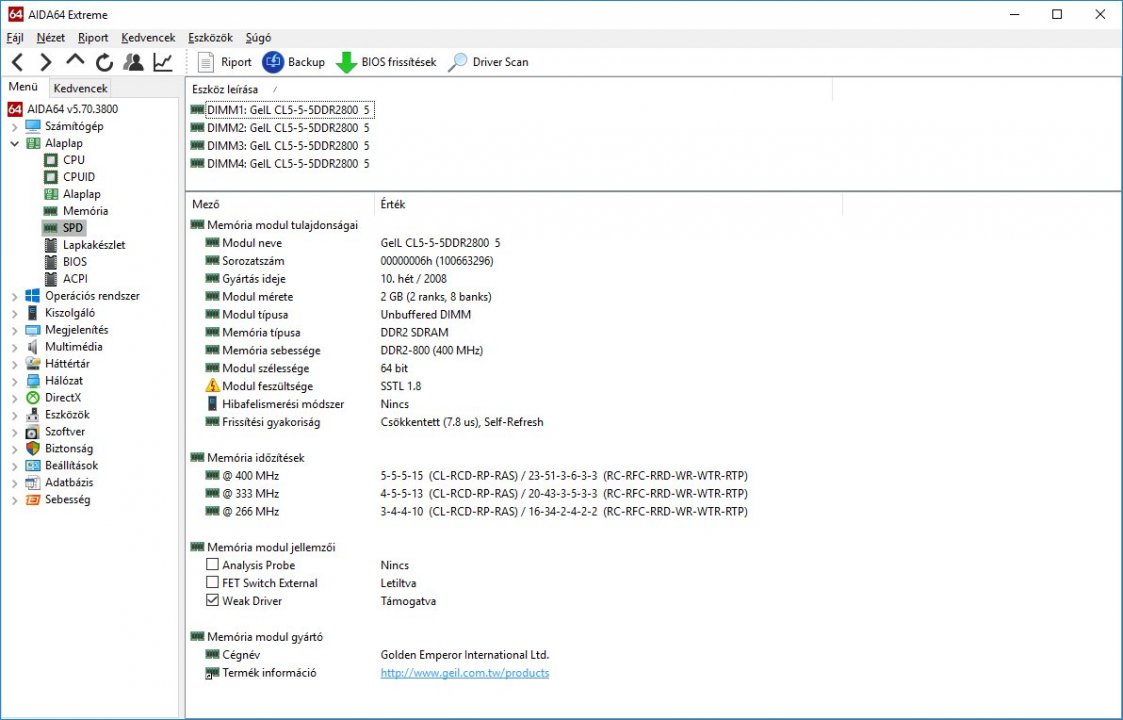Expand the DirectX node

click(x=14, y=398)
